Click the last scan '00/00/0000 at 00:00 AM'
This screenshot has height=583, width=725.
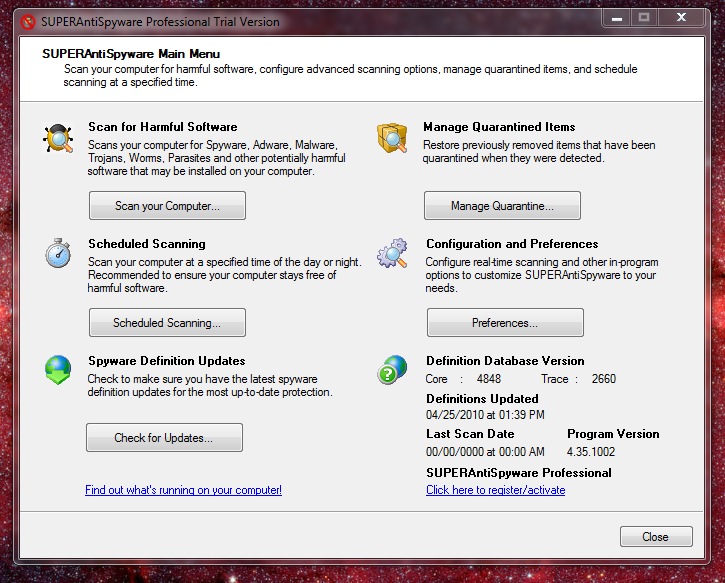coord(485,452)
